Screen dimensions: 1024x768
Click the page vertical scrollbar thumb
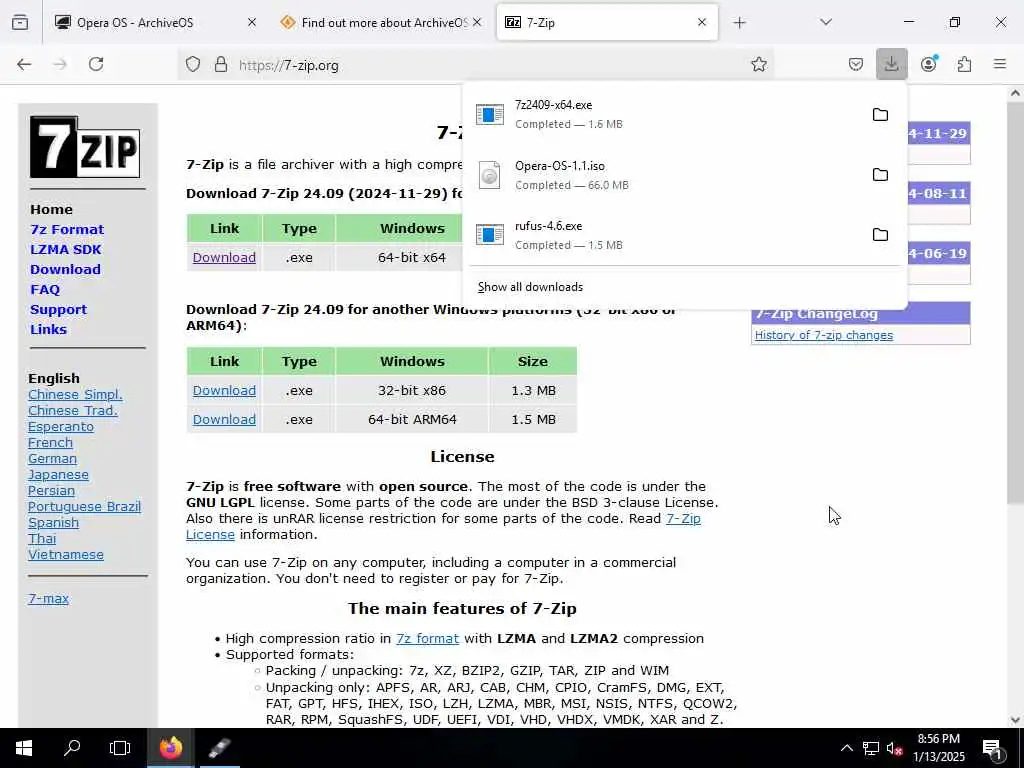(1015, 300)
